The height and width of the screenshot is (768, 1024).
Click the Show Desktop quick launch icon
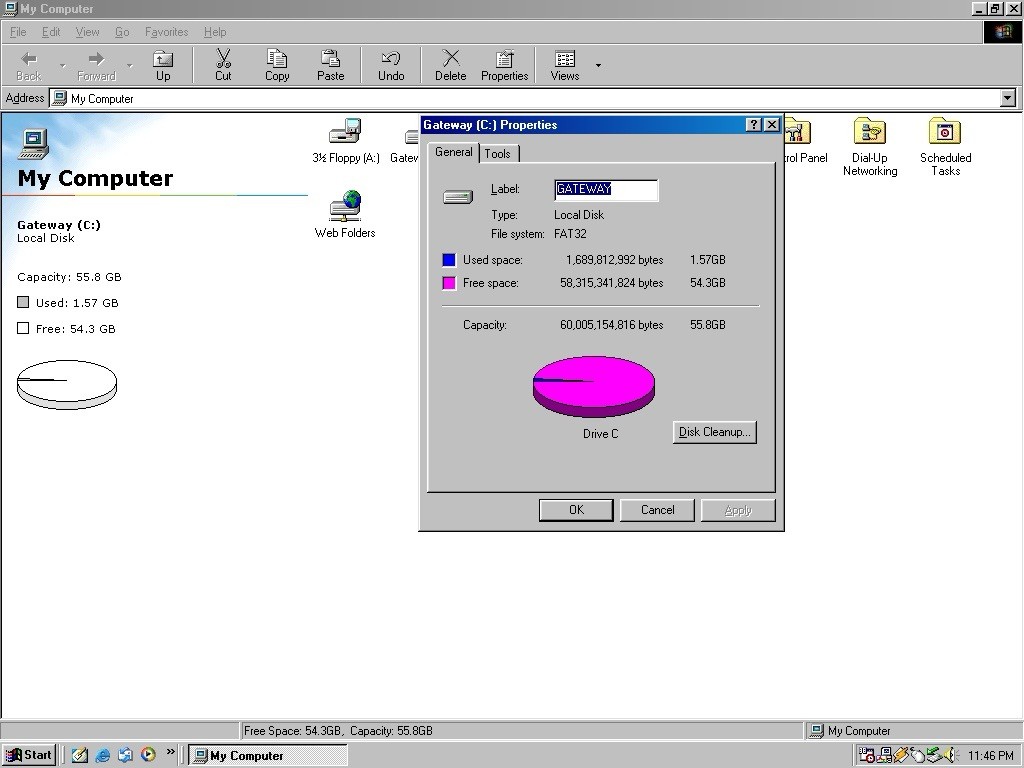pyautogui.click(x=80, y=755)
